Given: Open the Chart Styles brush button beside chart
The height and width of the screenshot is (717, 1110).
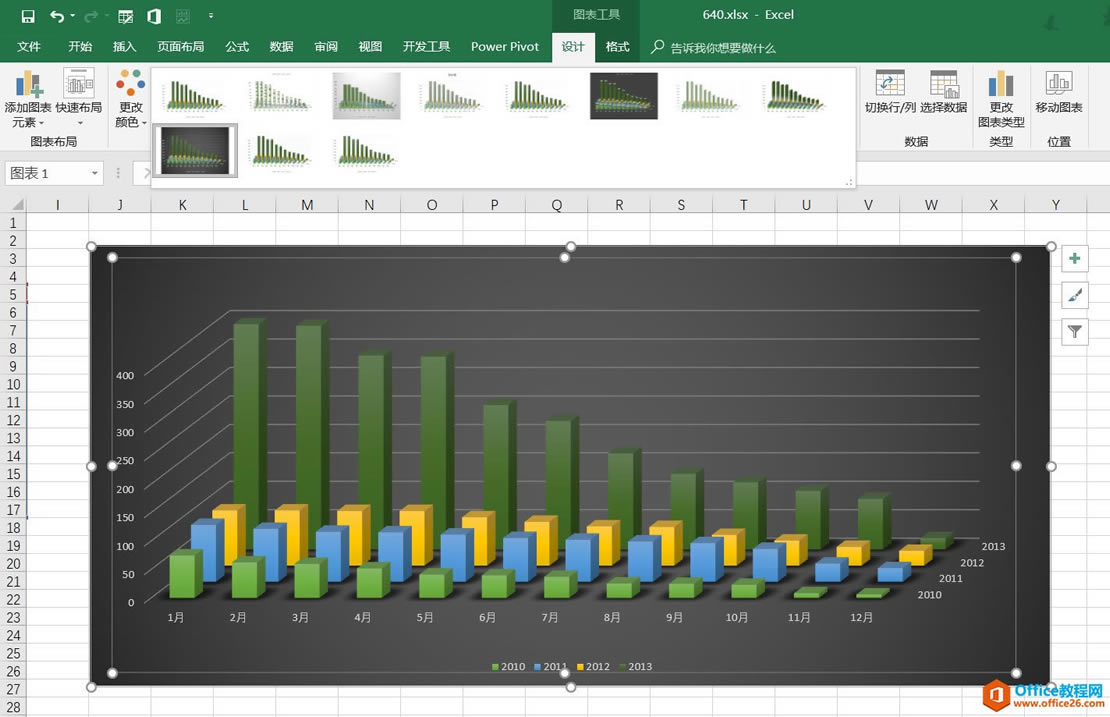Looking at the screenshot, I should (x=1074, y=295).
